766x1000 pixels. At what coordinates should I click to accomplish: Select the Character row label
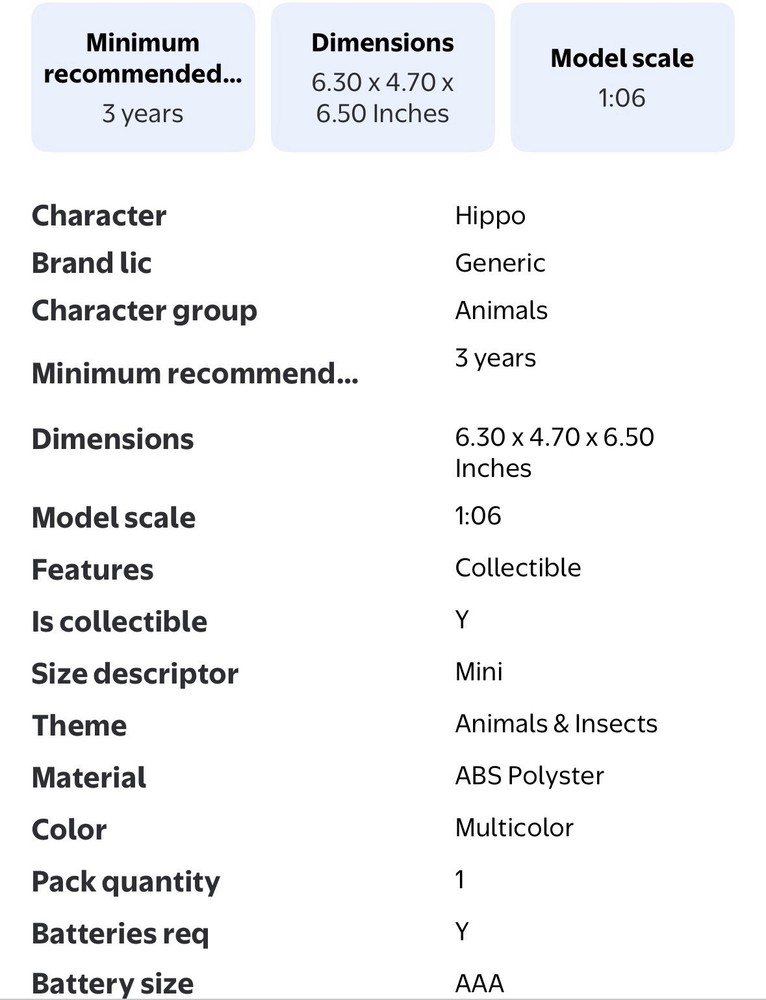pos(99,216)
